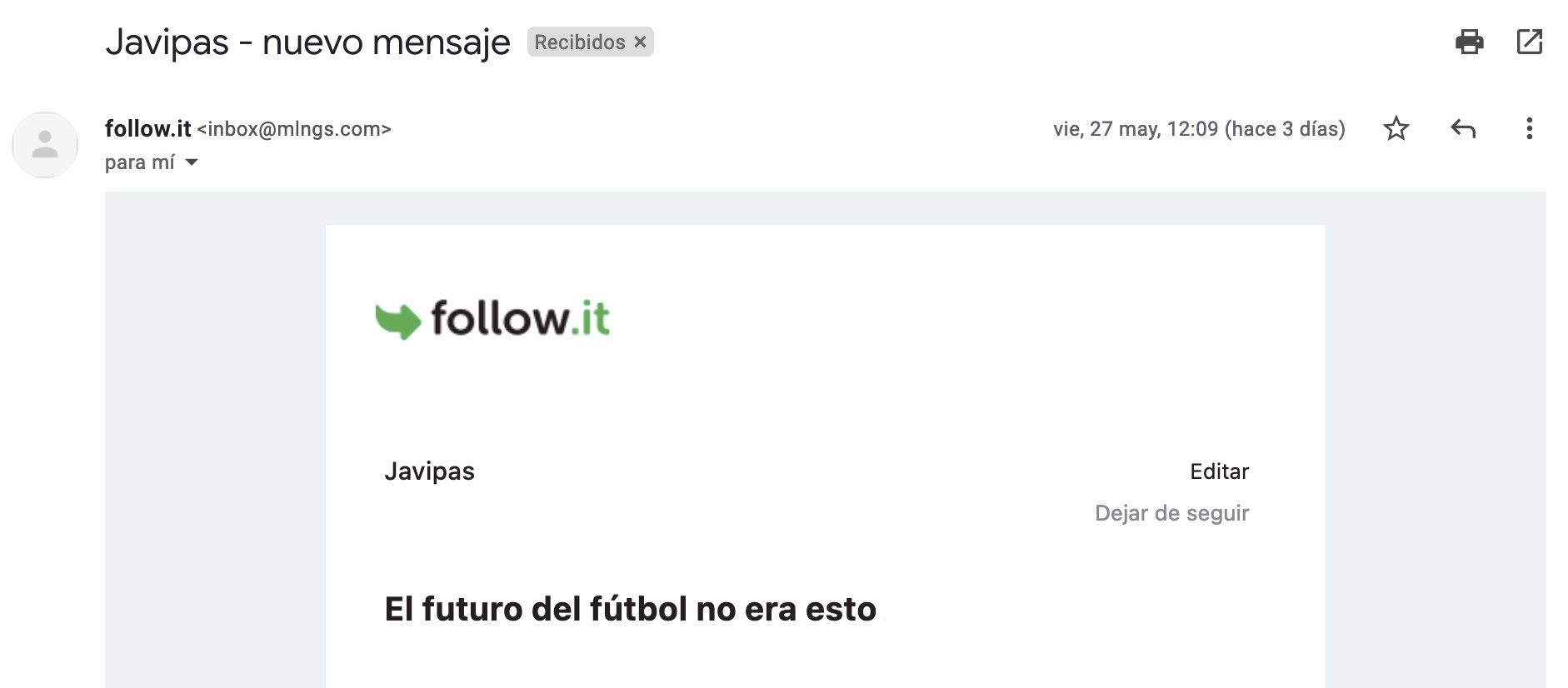The width and height of the screenshot is (1568, 688).
Task: Star this follow.it message
Action: point(1396,129)
